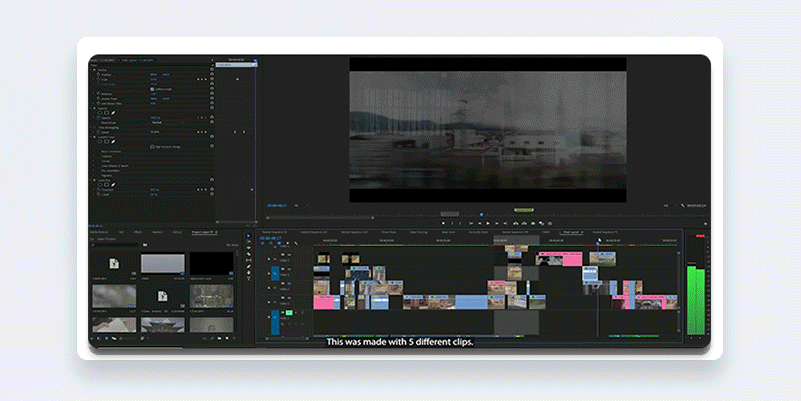Click the timeline playhead in the ruler
Image resolution: width=801 pixels, height=401 pixels.
pos(598,243)
